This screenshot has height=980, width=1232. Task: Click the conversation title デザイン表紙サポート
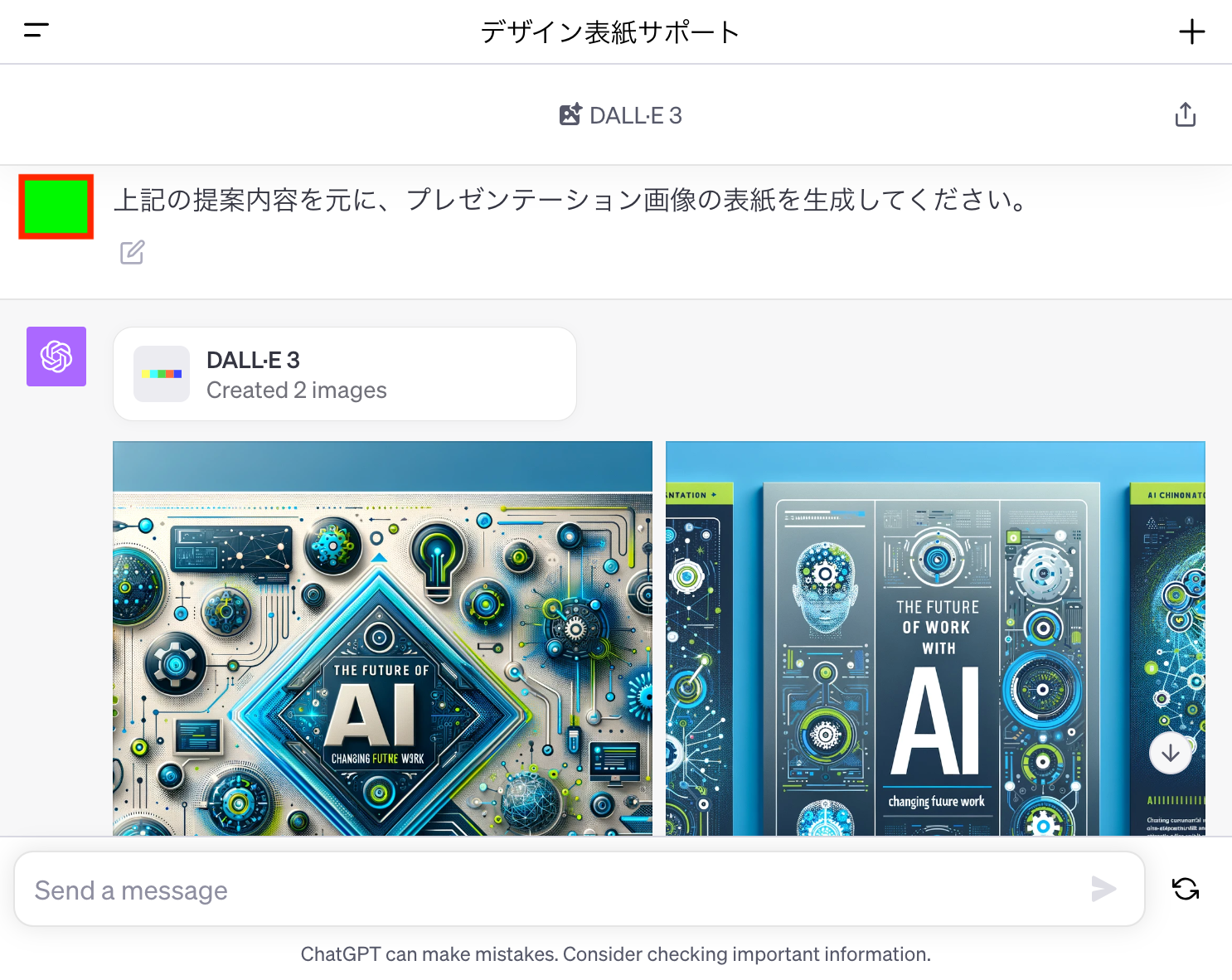[x=610, y=32]
